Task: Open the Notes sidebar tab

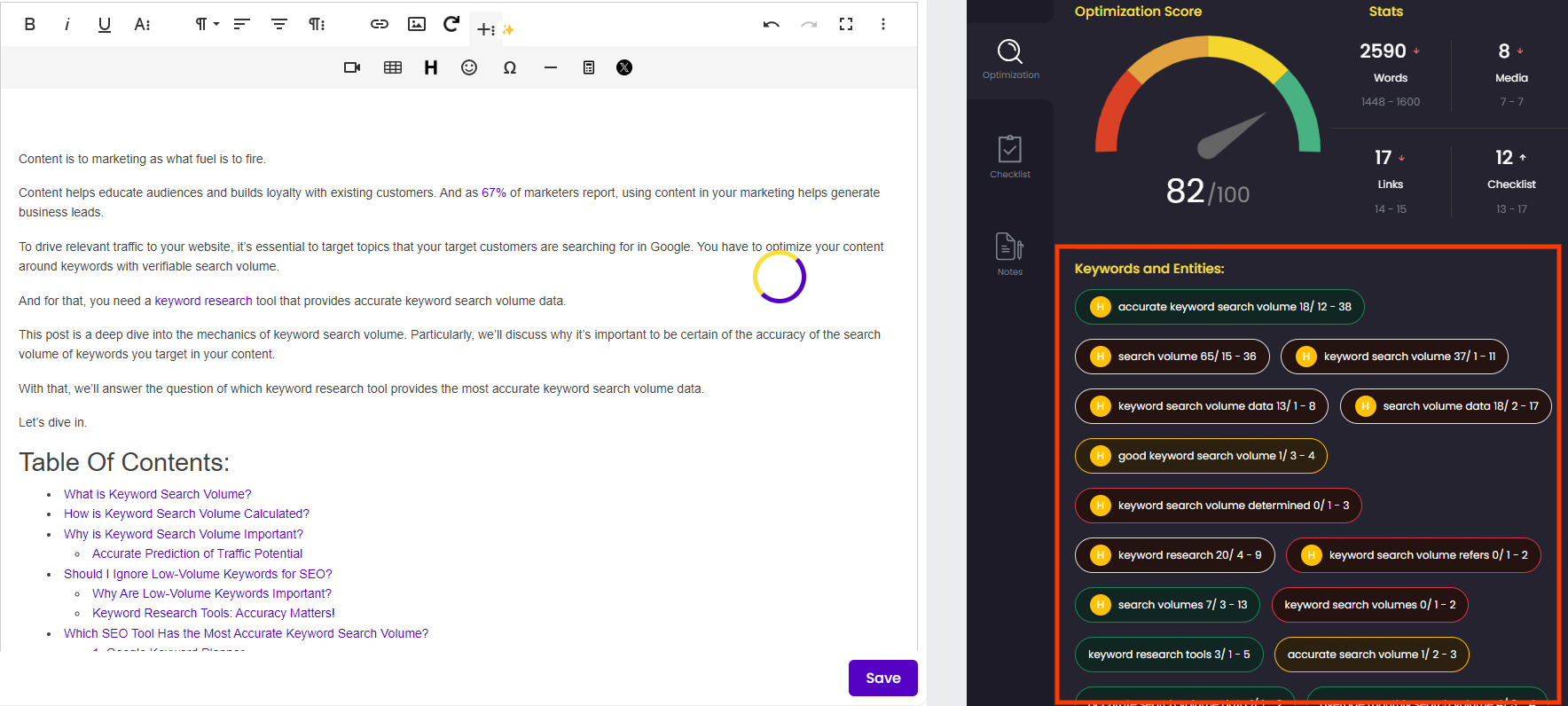Action: pyautogui.click(x=1010, y=254)
